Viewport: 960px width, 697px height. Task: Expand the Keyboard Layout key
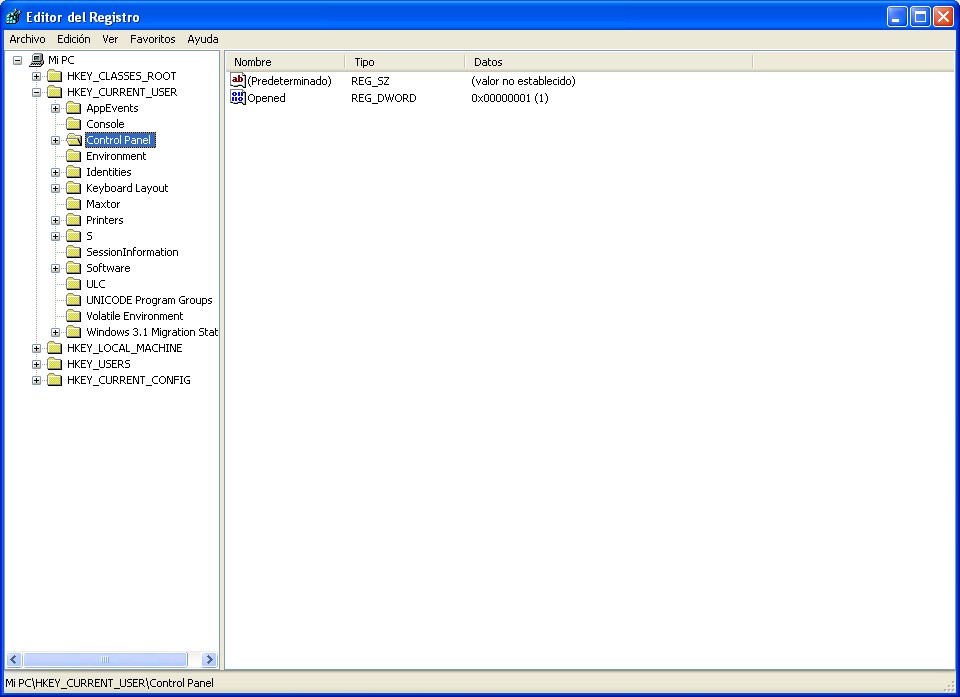(x=56, y=188)
